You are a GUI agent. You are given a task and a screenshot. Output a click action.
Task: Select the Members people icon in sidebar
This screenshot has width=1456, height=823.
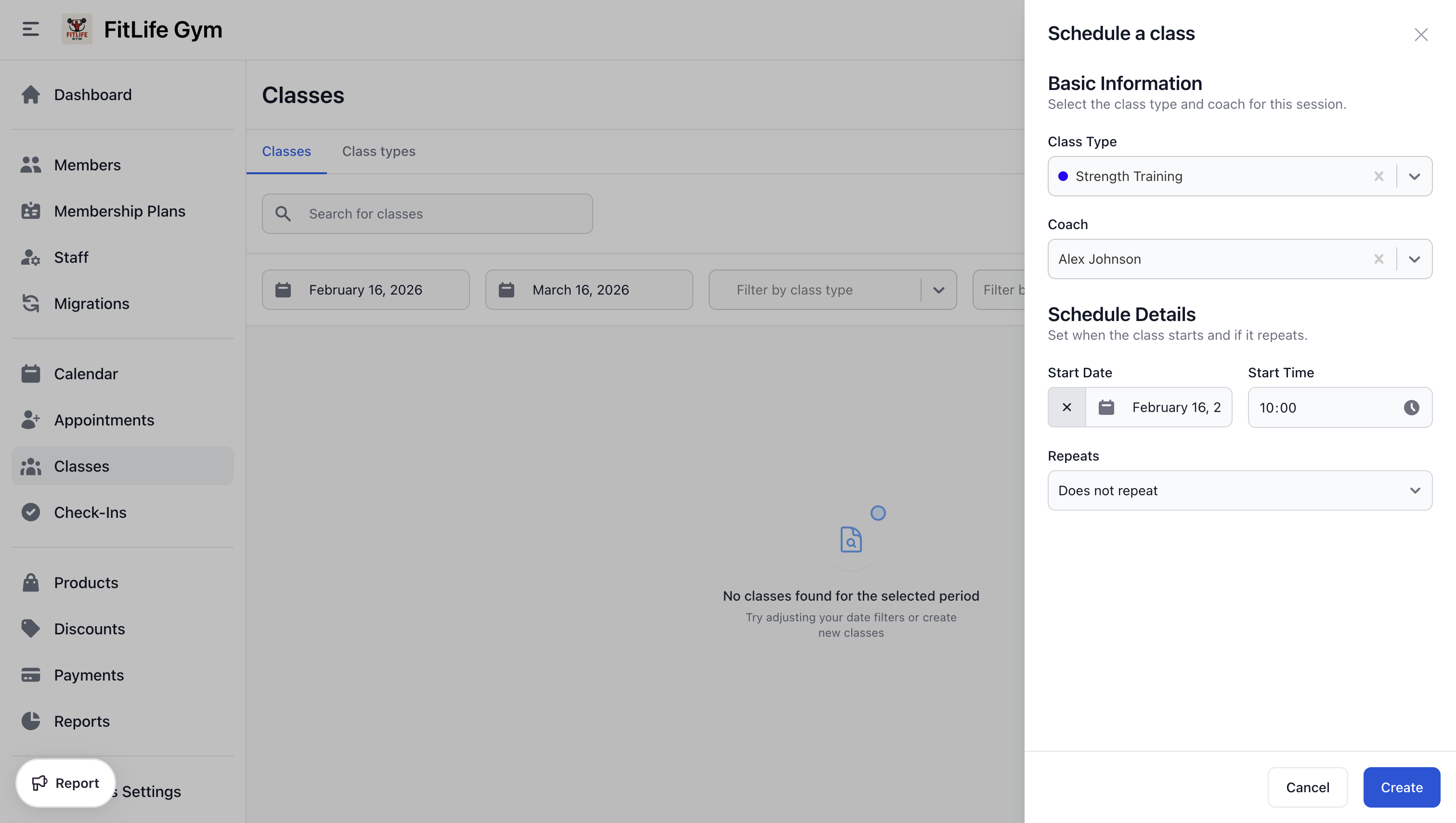click(30, 165)
